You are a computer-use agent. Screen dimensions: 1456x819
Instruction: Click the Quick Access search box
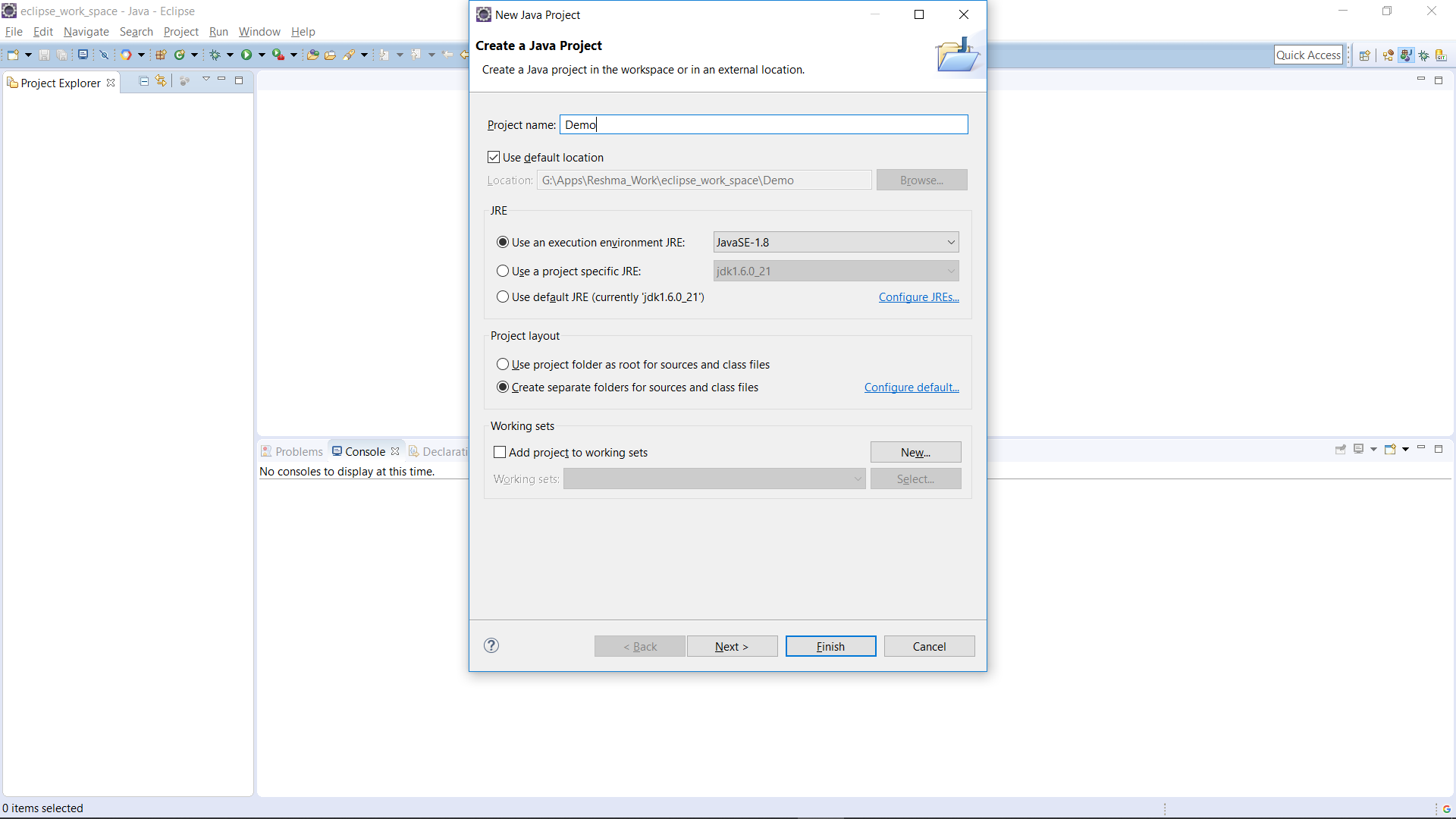1308,55
